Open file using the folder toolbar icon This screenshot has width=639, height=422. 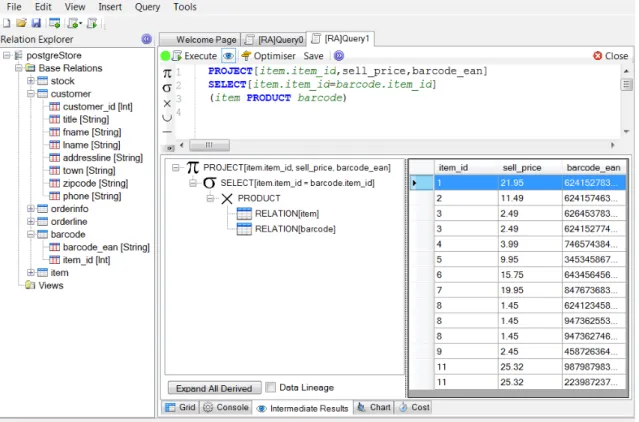click(x=21, y=23)
